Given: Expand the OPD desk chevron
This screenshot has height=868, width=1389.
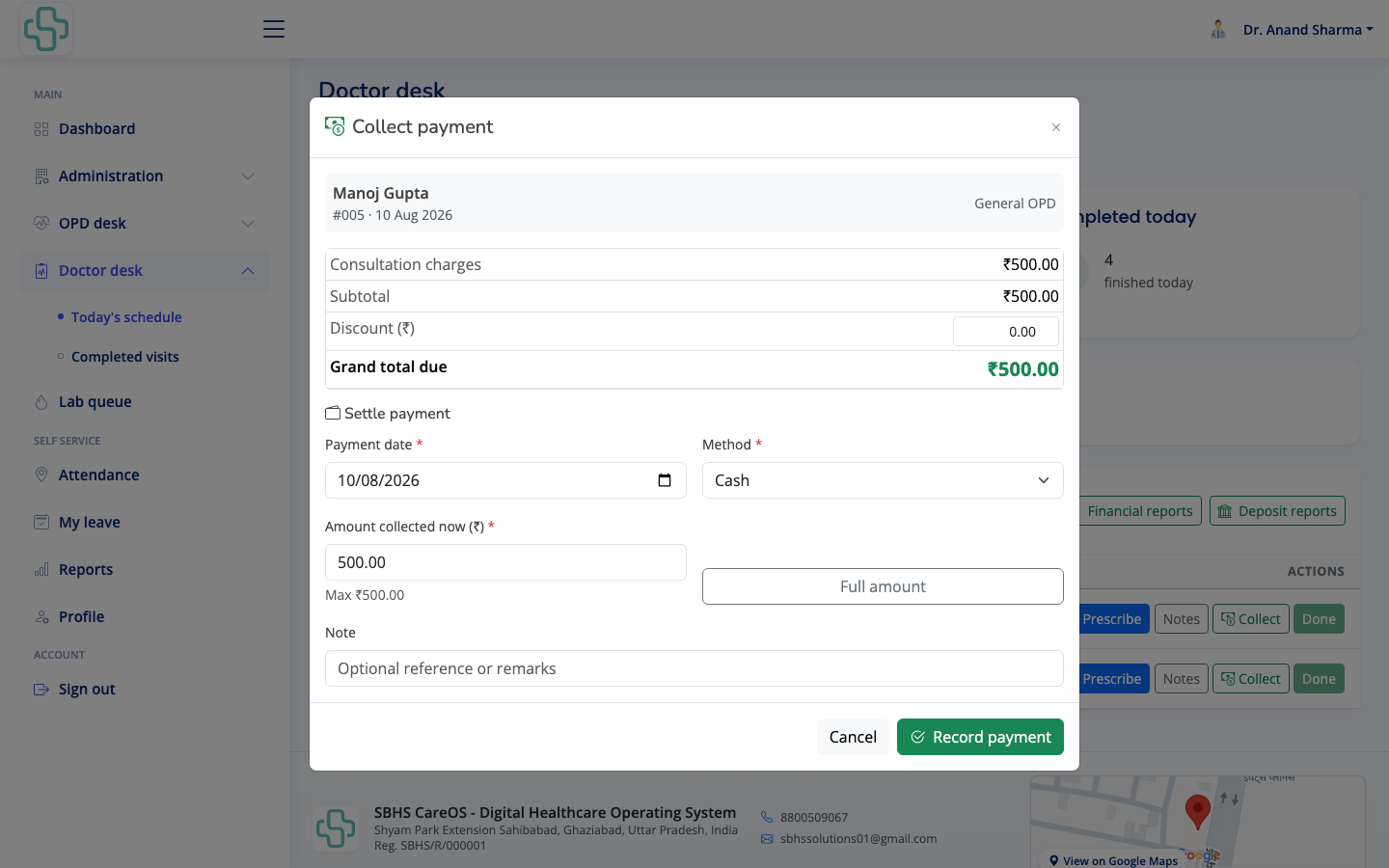Looking at the screenshot, I should pos(248,224).
